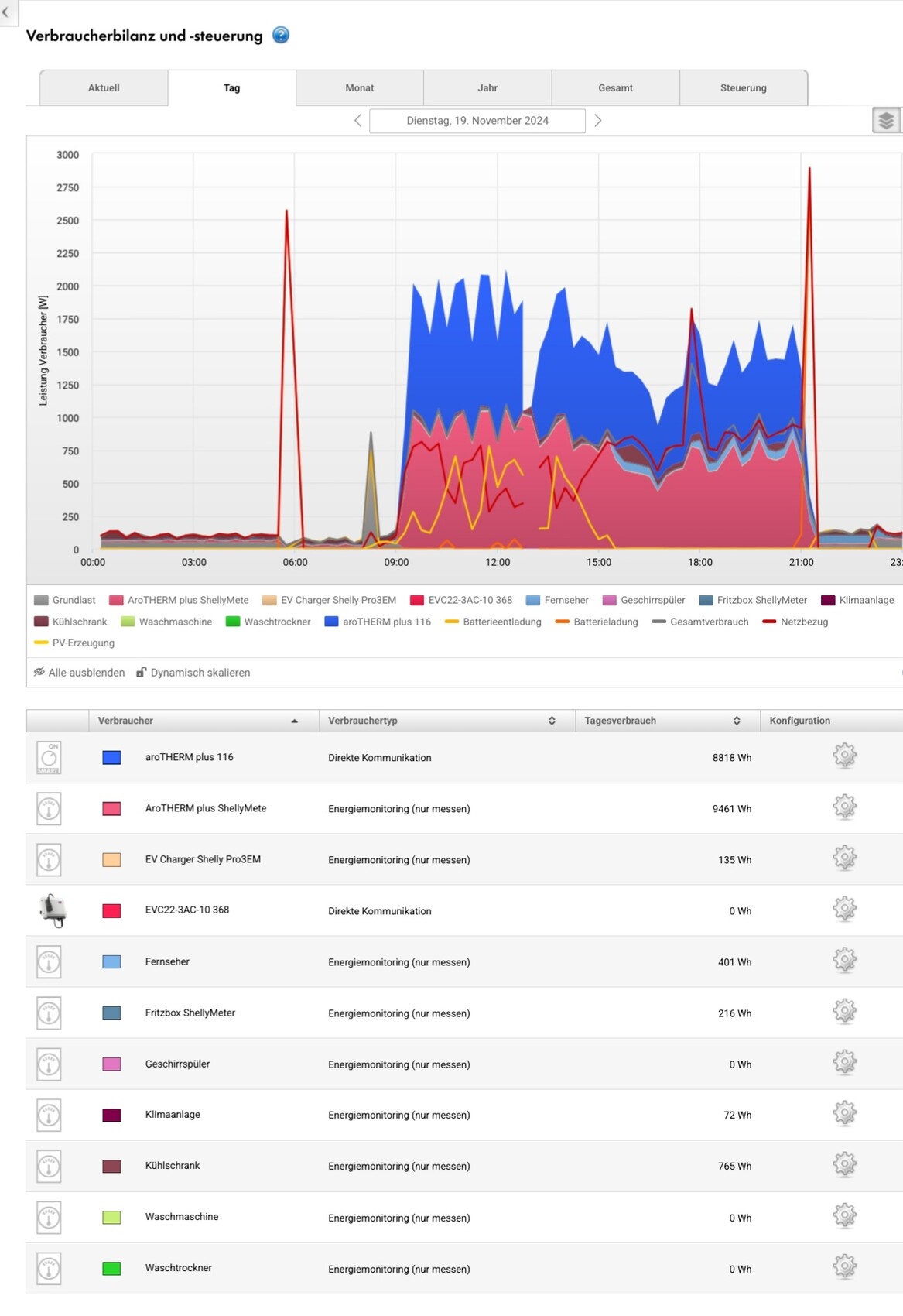
Task: Open gear settings for aroTHERM plus 116
Action: (x=844, y=756)
